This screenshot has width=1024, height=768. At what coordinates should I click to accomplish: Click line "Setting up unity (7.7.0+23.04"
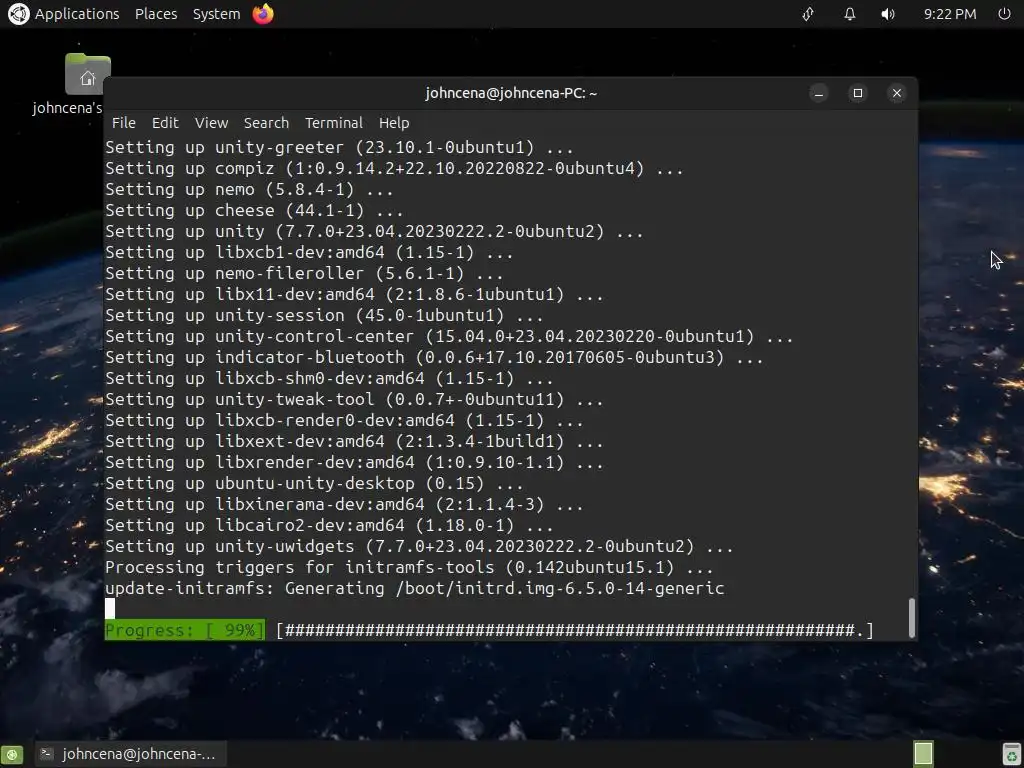[x=374, y=231]
